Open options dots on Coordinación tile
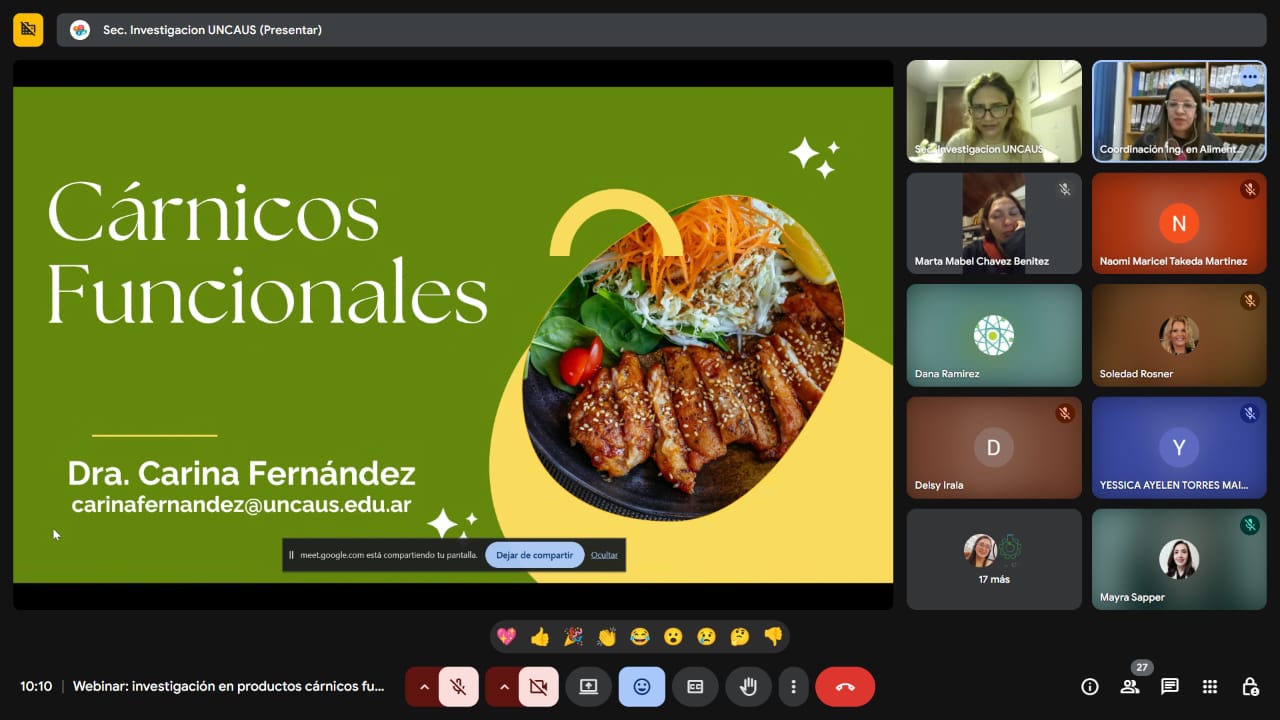This screenshot has width=1280, height=720. tap(1250, 77)
